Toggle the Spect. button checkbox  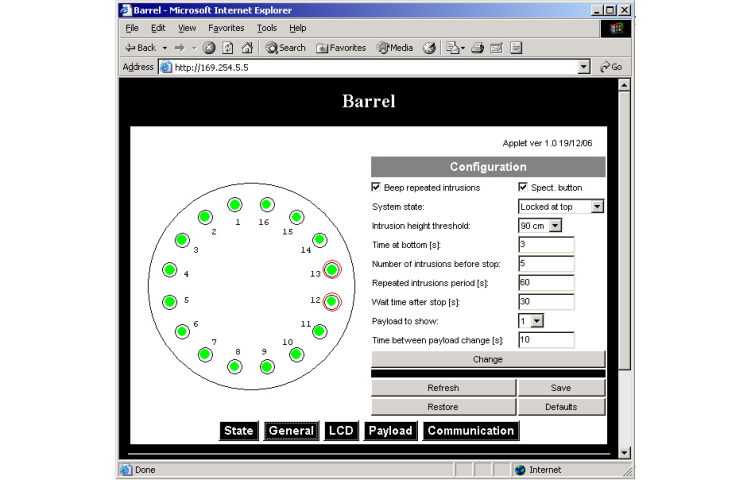click(x=523, y=187)
